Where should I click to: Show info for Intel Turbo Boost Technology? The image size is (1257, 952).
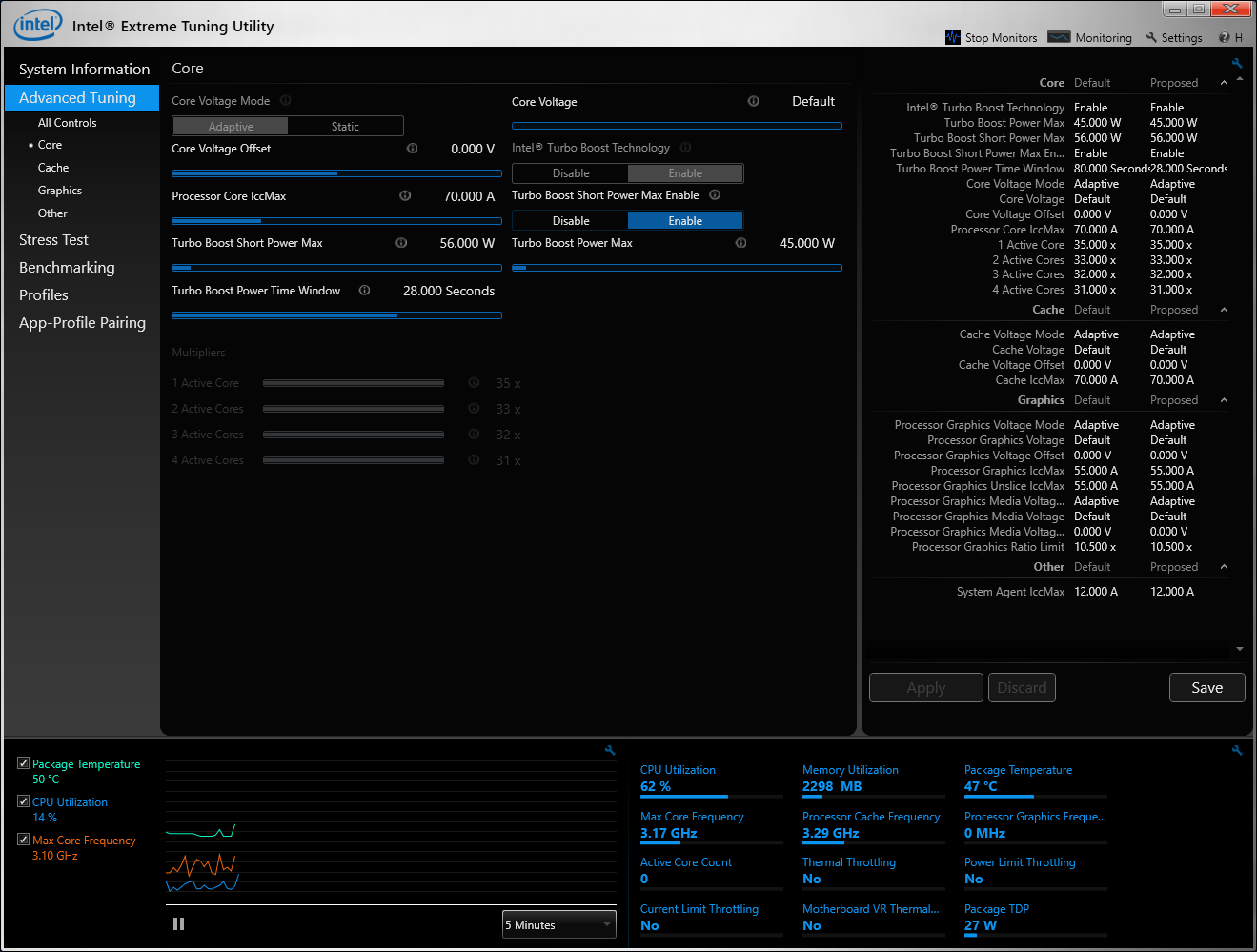(685, 147)
